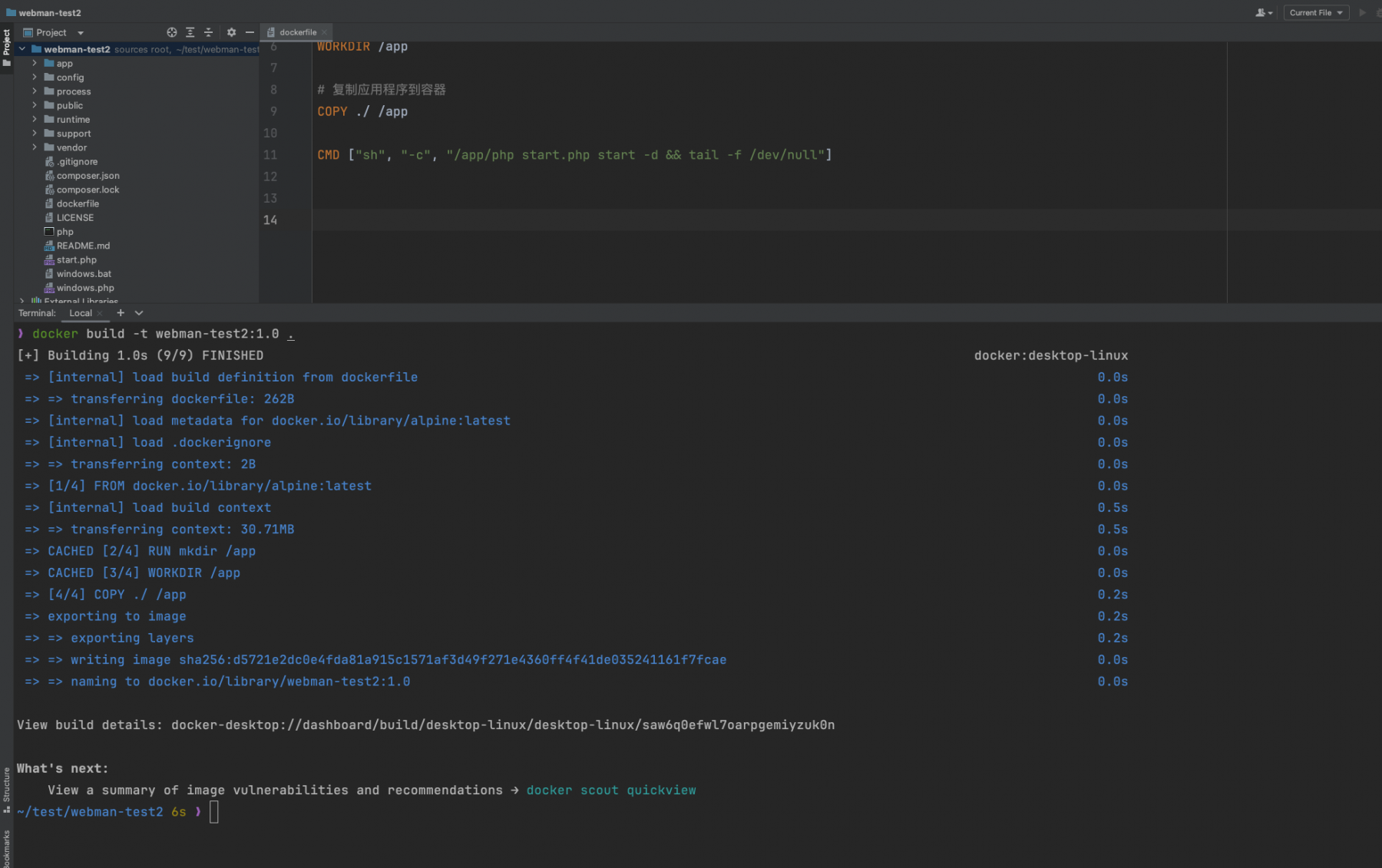The height and width of the screenshot is (868, 1382).
Task: Open the Structure tool window stripe button
Action: pyautogui.click(x=6, y=790)
